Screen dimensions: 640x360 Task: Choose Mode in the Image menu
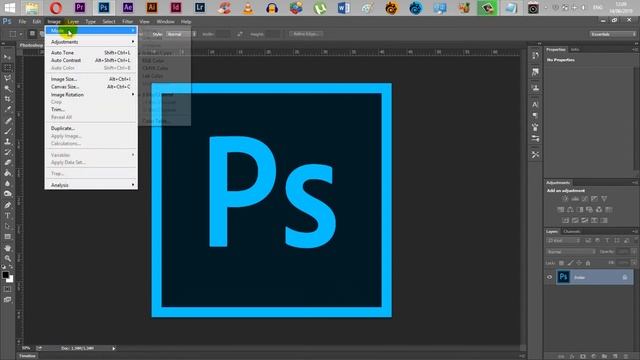coord(91,31)
